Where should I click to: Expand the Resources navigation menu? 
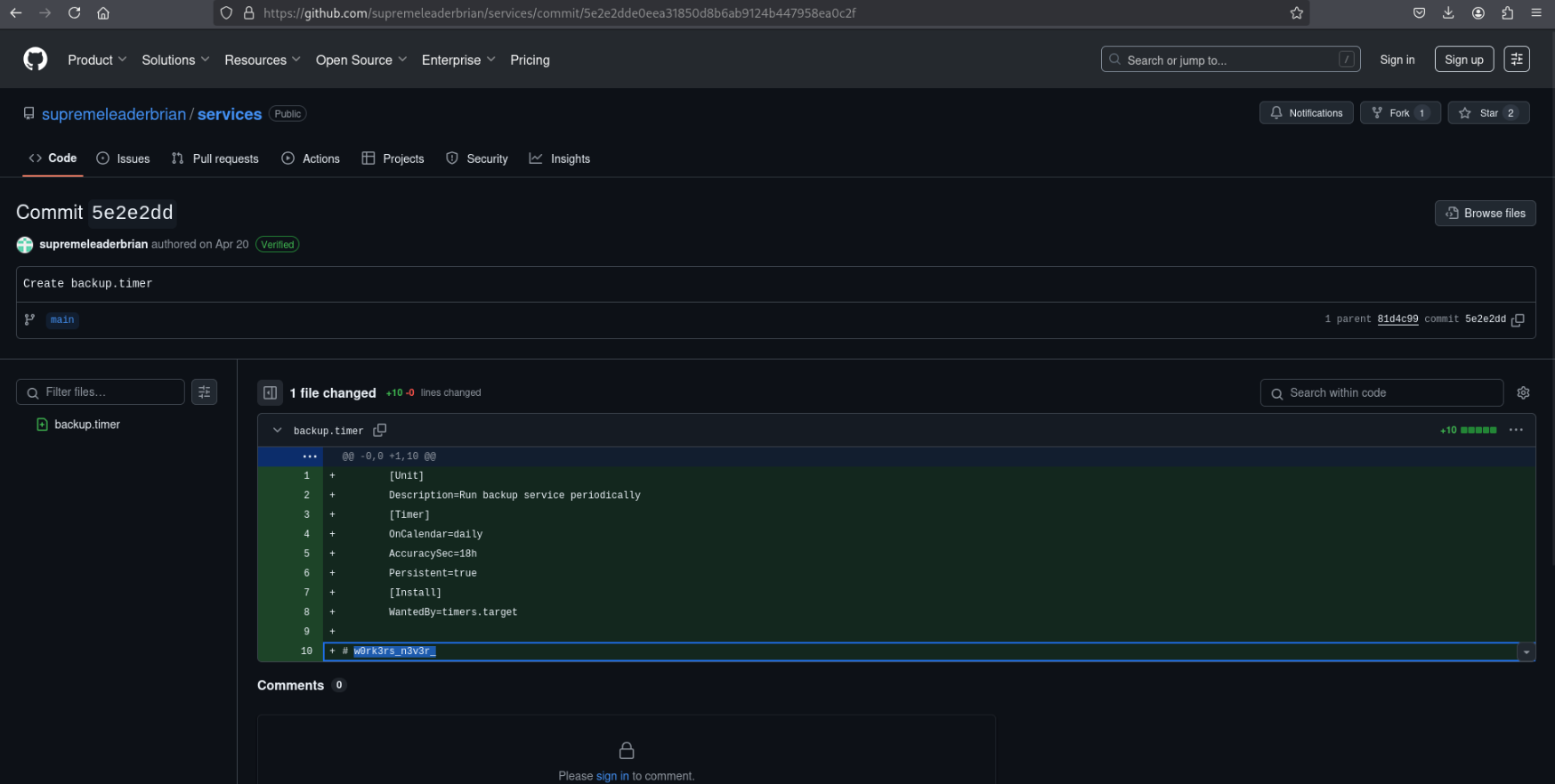coord(263,60)
